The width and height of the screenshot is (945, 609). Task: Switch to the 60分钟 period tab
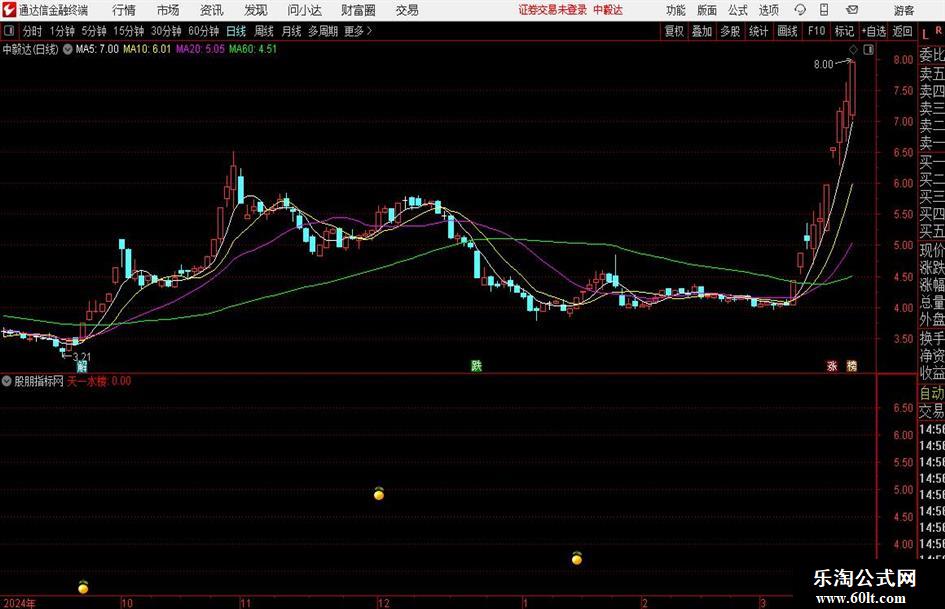203,31
